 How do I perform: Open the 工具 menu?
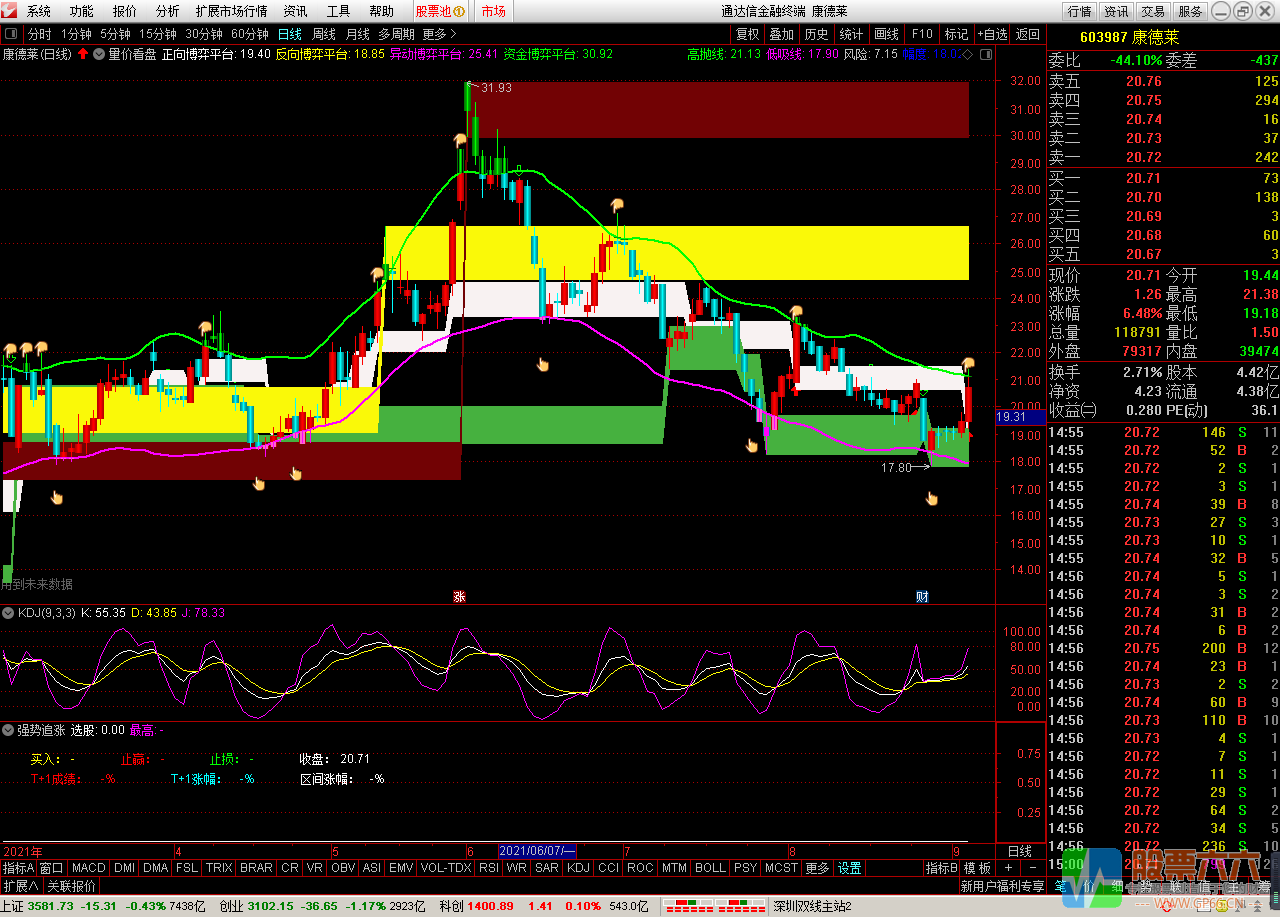338,12
